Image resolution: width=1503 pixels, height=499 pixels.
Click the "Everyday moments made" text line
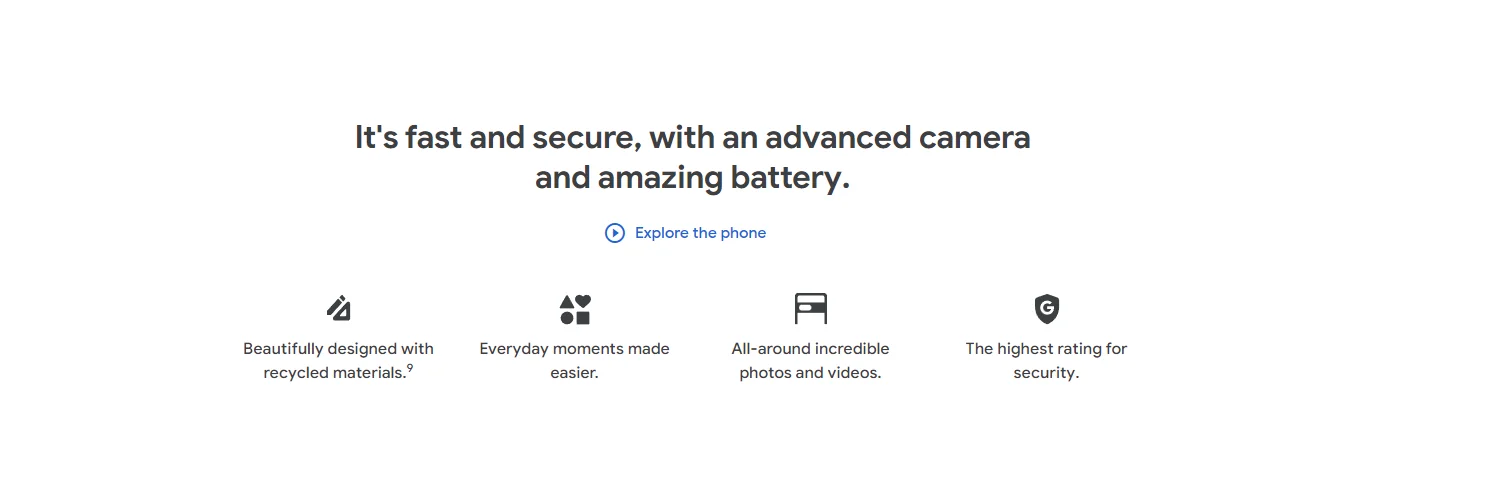[x=574, y=349]
